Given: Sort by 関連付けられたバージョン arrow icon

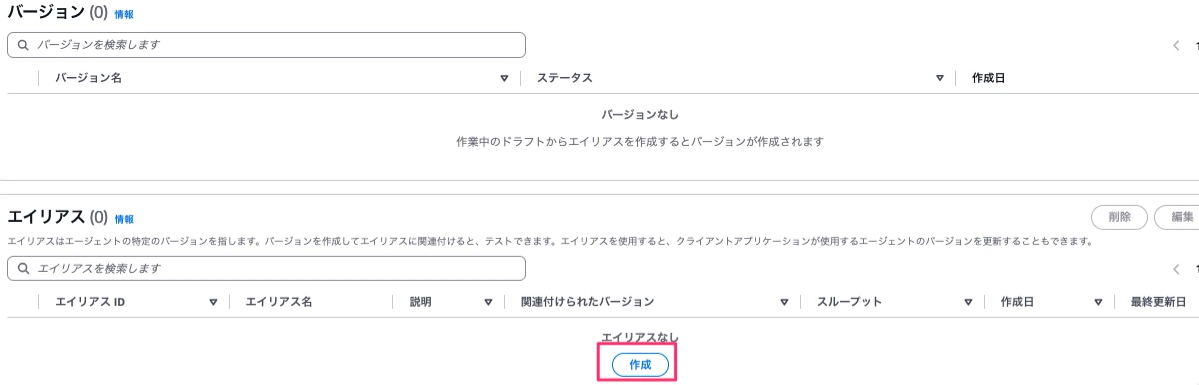Looking at the screenshot, I should [x=784, y=302].
